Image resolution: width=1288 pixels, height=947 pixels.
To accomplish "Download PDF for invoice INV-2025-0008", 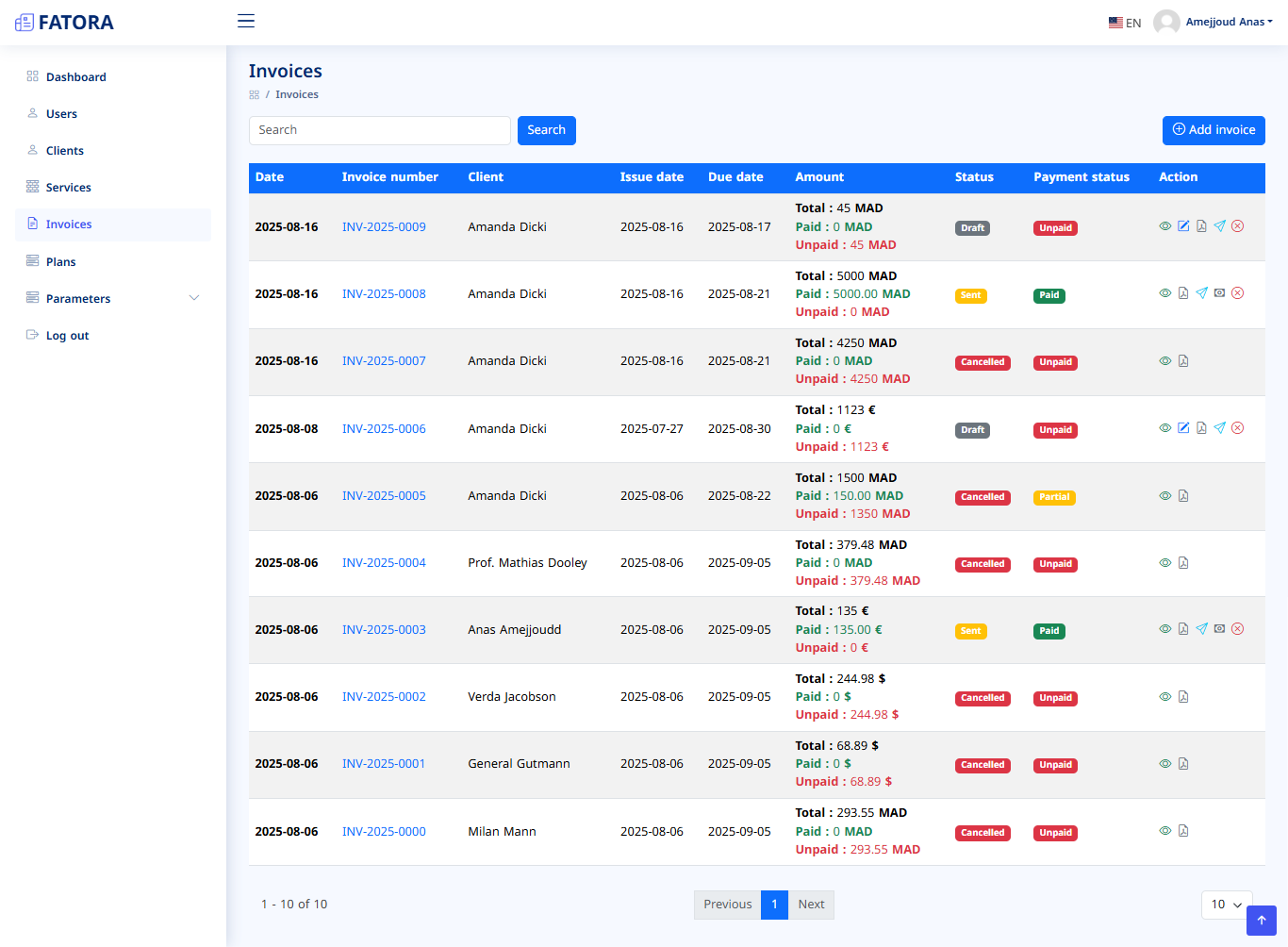I will click(x=1183, y=293).
